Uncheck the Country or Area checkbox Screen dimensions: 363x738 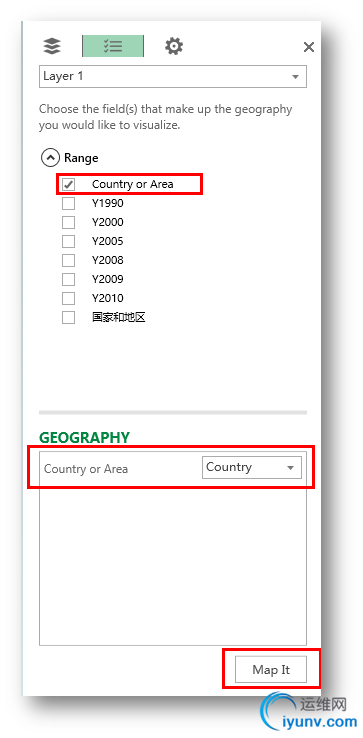coord(69,184)
